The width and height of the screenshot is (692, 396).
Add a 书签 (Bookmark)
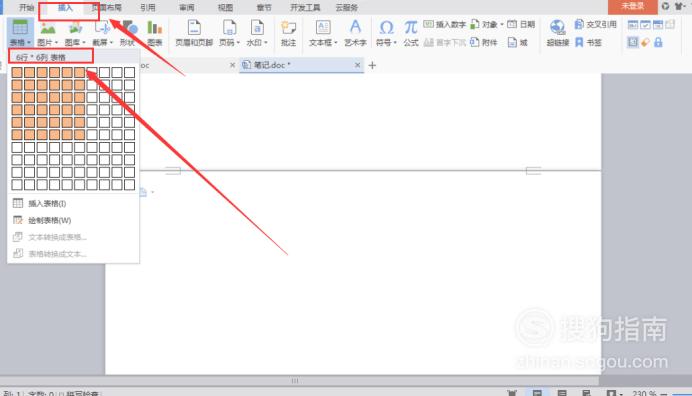(x=588, y=42)
